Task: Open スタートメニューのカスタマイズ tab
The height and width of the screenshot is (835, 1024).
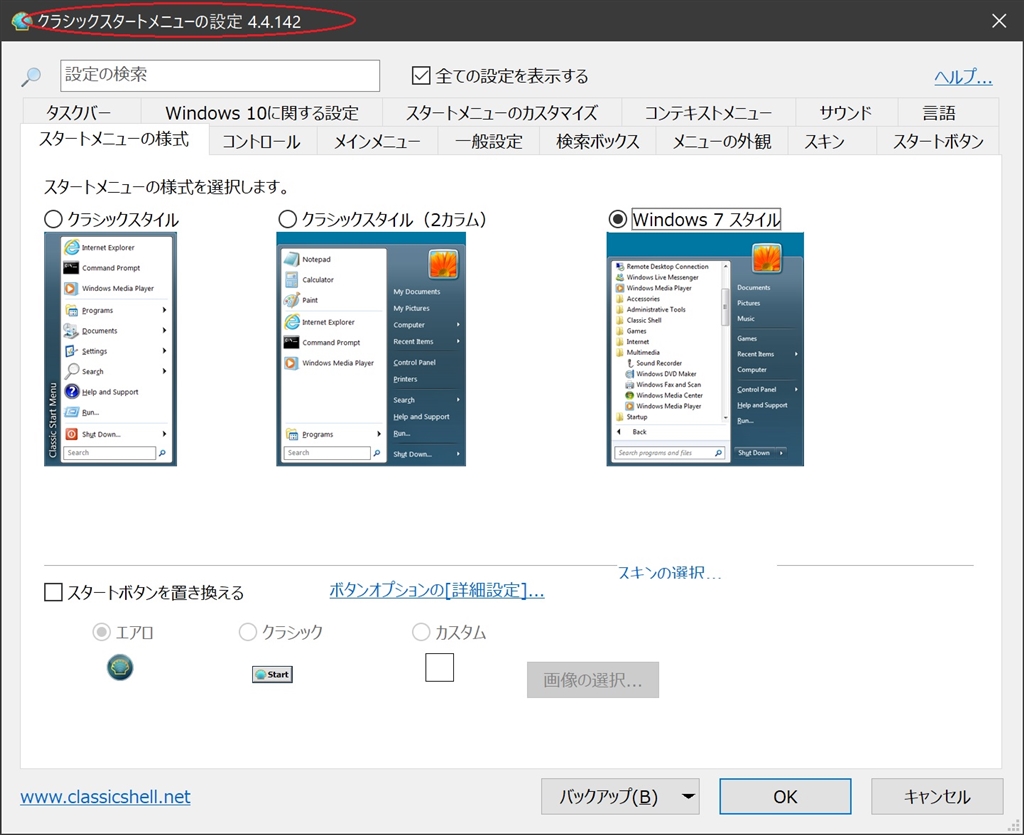Action: tap(502, 112)
